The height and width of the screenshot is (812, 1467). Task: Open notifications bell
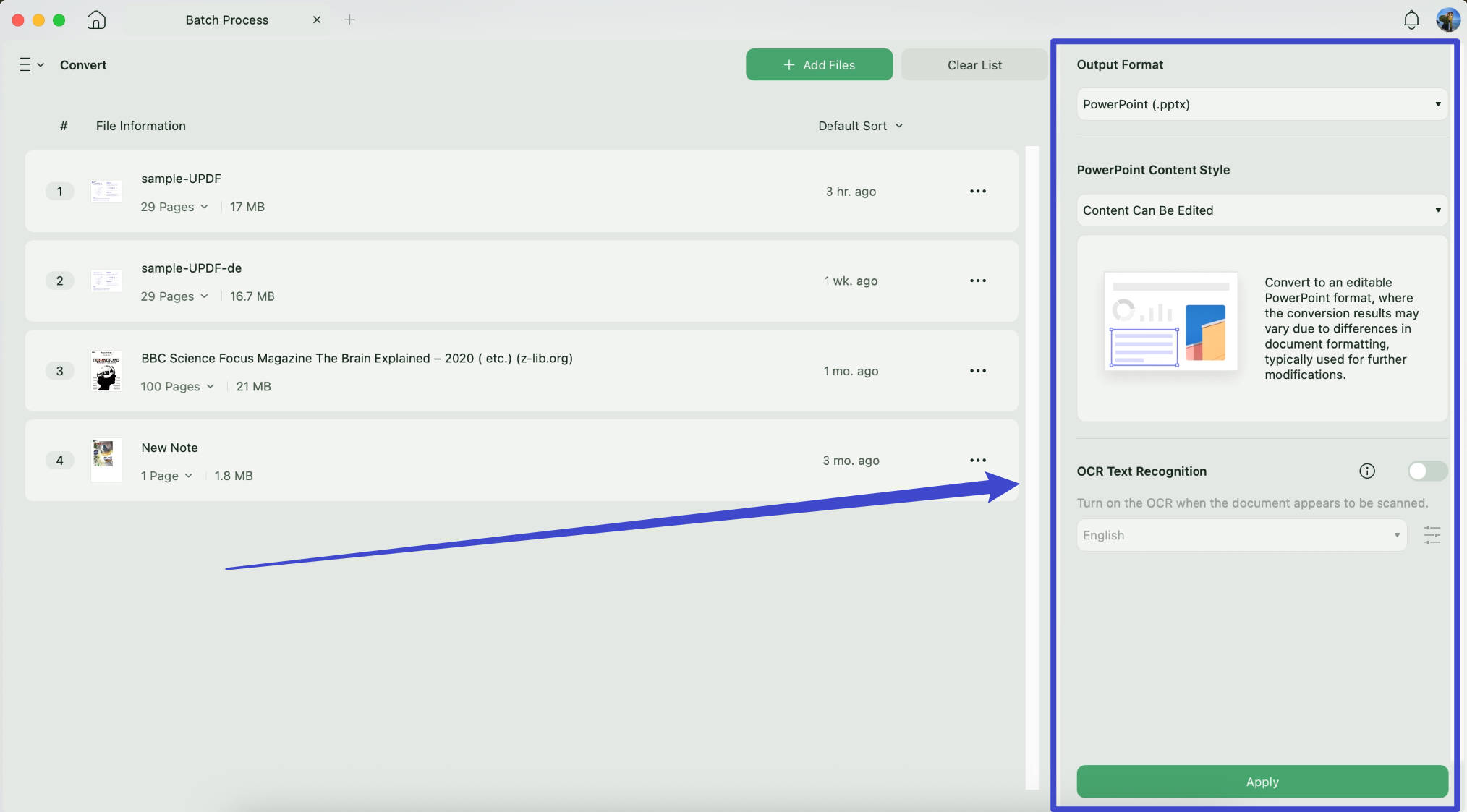tap(1411, 20)
